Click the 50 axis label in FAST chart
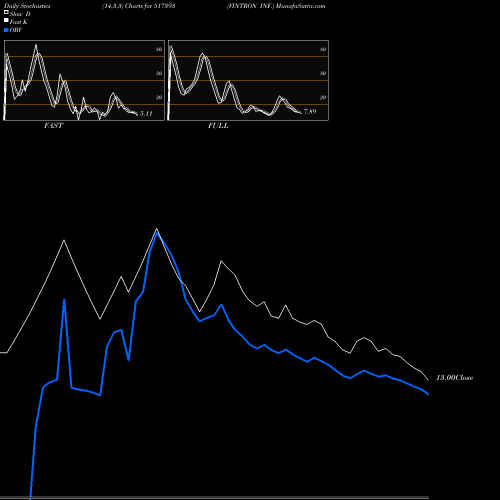The width and height of the screenshot is (500, 500). pos(159,73)
